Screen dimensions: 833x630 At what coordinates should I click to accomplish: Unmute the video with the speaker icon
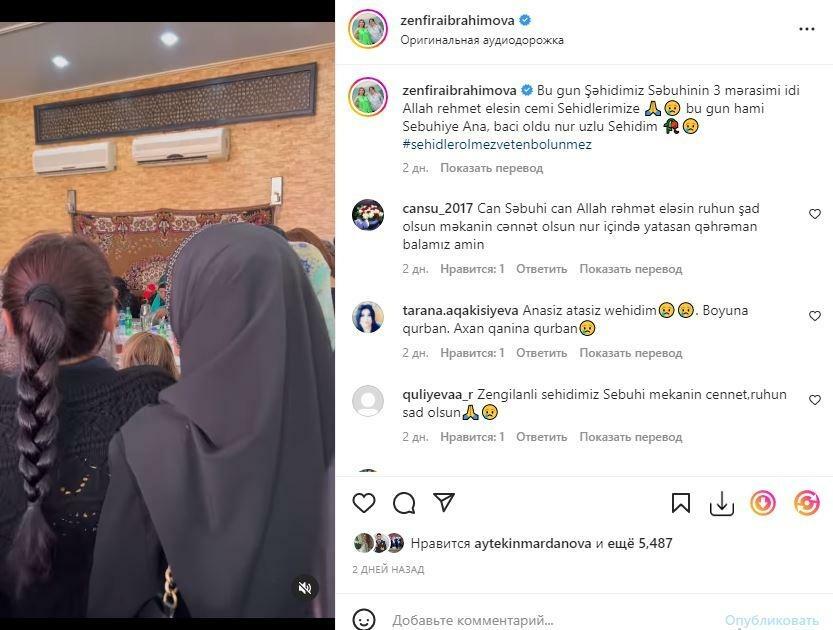[x=304, y=588]
